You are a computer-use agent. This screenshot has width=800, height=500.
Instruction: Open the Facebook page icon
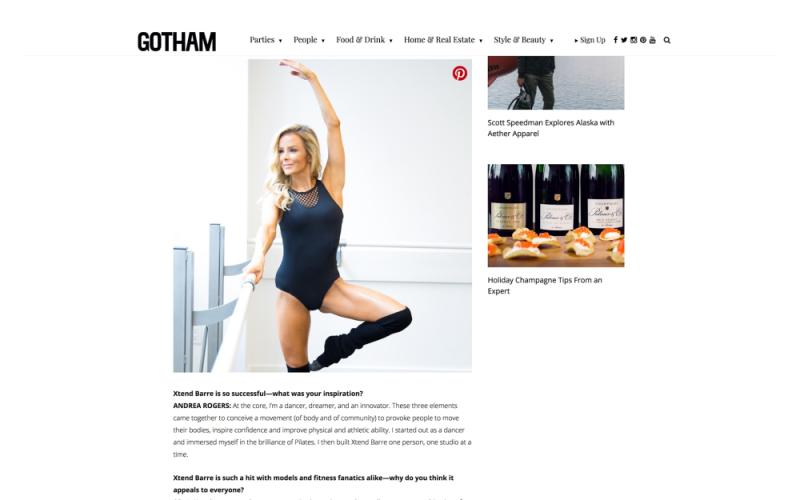point(615,40)
